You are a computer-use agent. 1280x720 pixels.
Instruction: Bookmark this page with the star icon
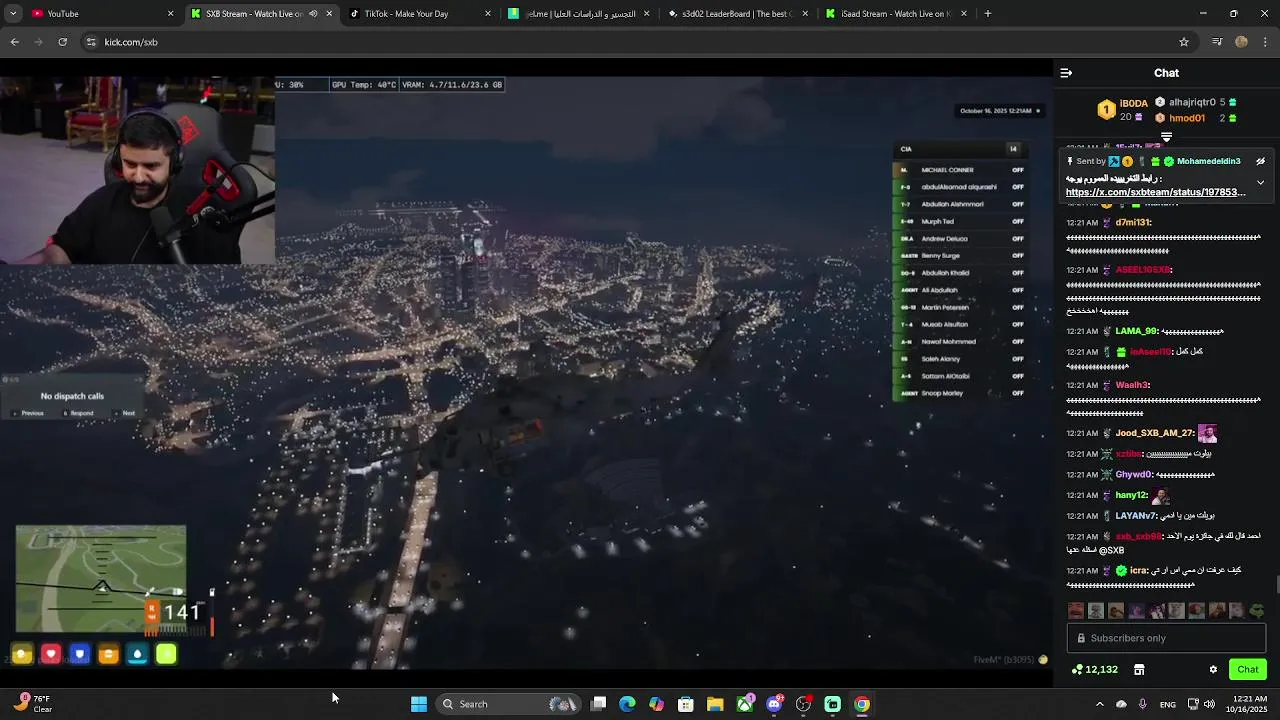pyautogui.click(x=1184, y=42)
